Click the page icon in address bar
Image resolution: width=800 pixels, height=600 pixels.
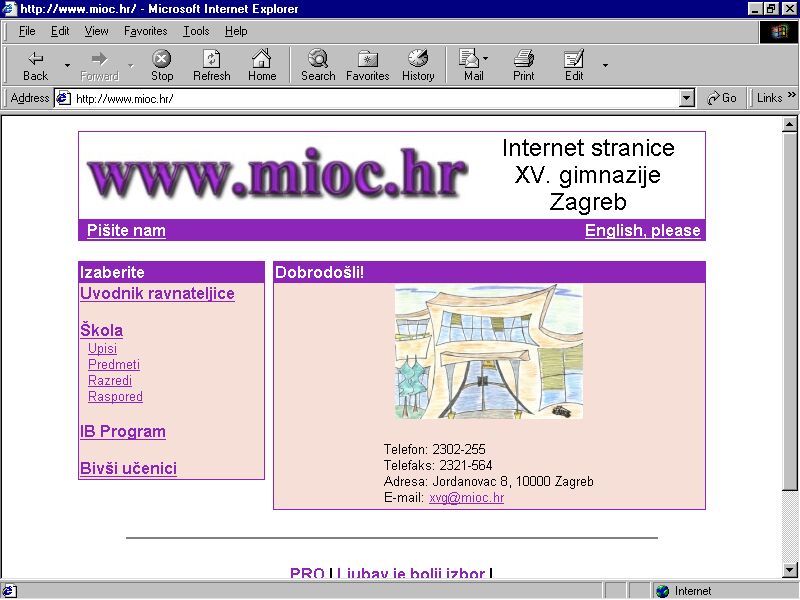click(x=63, y=98)
